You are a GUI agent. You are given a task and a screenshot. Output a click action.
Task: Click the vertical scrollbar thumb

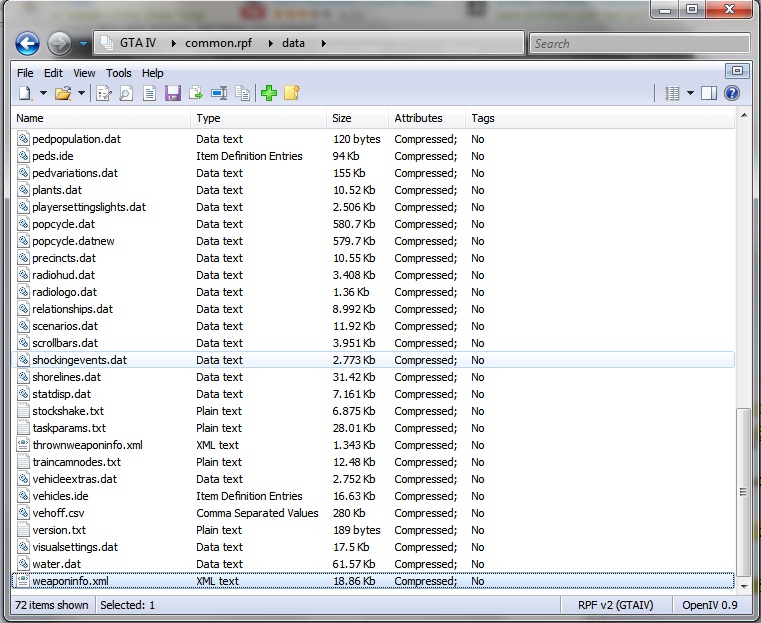point(744,492)
